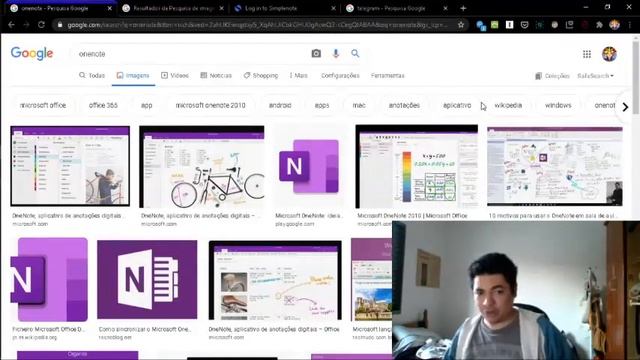Go back using the browser back arrow
Screen dimensions: 640x360
coord(11,25)
